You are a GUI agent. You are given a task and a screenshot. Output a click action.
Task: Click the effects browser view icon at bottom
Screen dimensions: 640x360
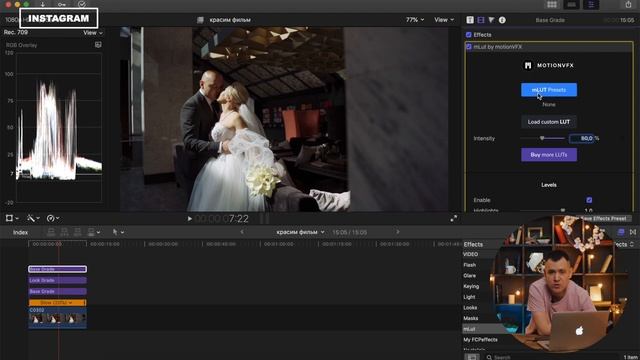(x=472, y=357)
